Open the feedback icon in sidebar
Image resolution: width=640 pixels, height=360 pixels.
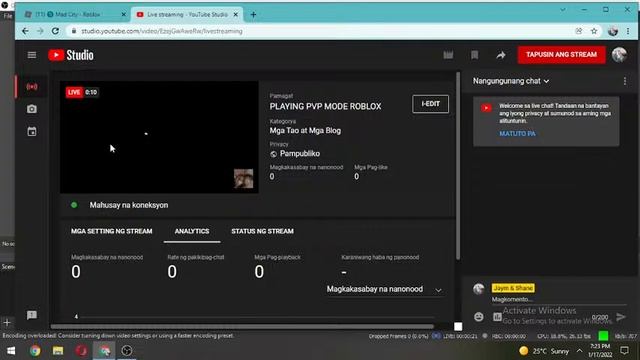32,315
